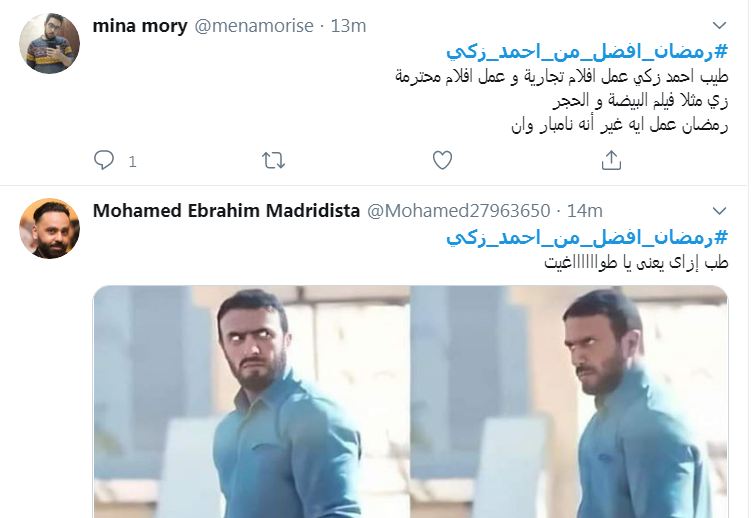Open Mohamed Ebrahim Madridista's profile avatar
The image size is (751, 518).
(49, 228)
